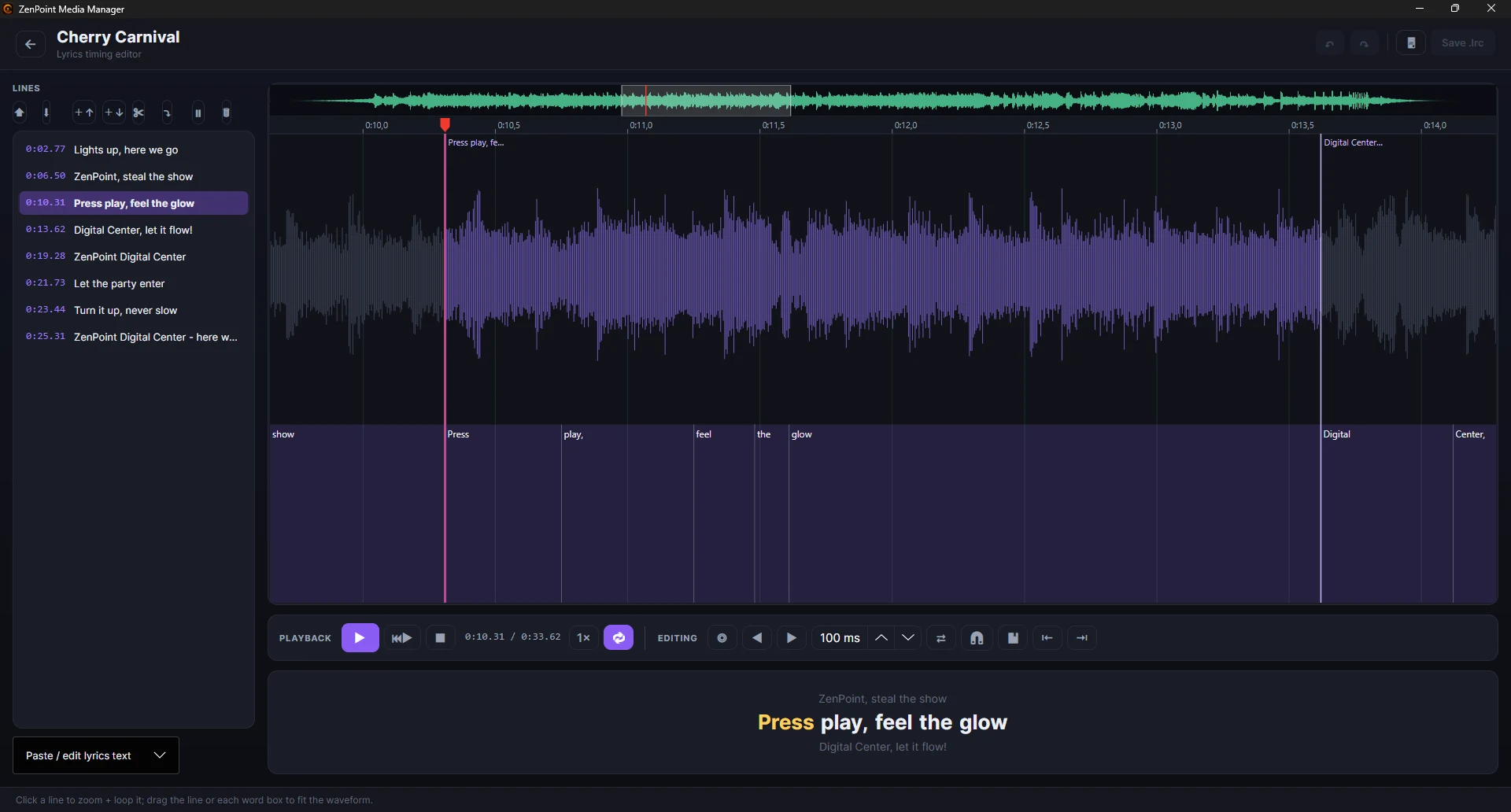
Task: Insert a new line above (plus up-arrow)
Action: 84,113
